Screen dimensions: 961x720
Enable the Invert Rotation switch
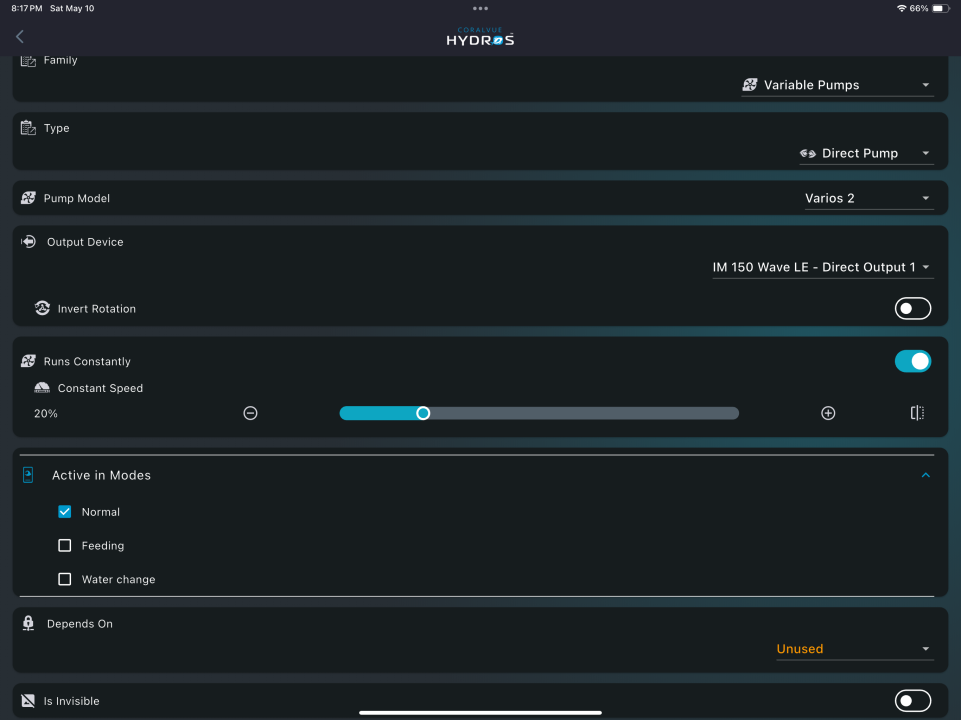tap(913, 308)
